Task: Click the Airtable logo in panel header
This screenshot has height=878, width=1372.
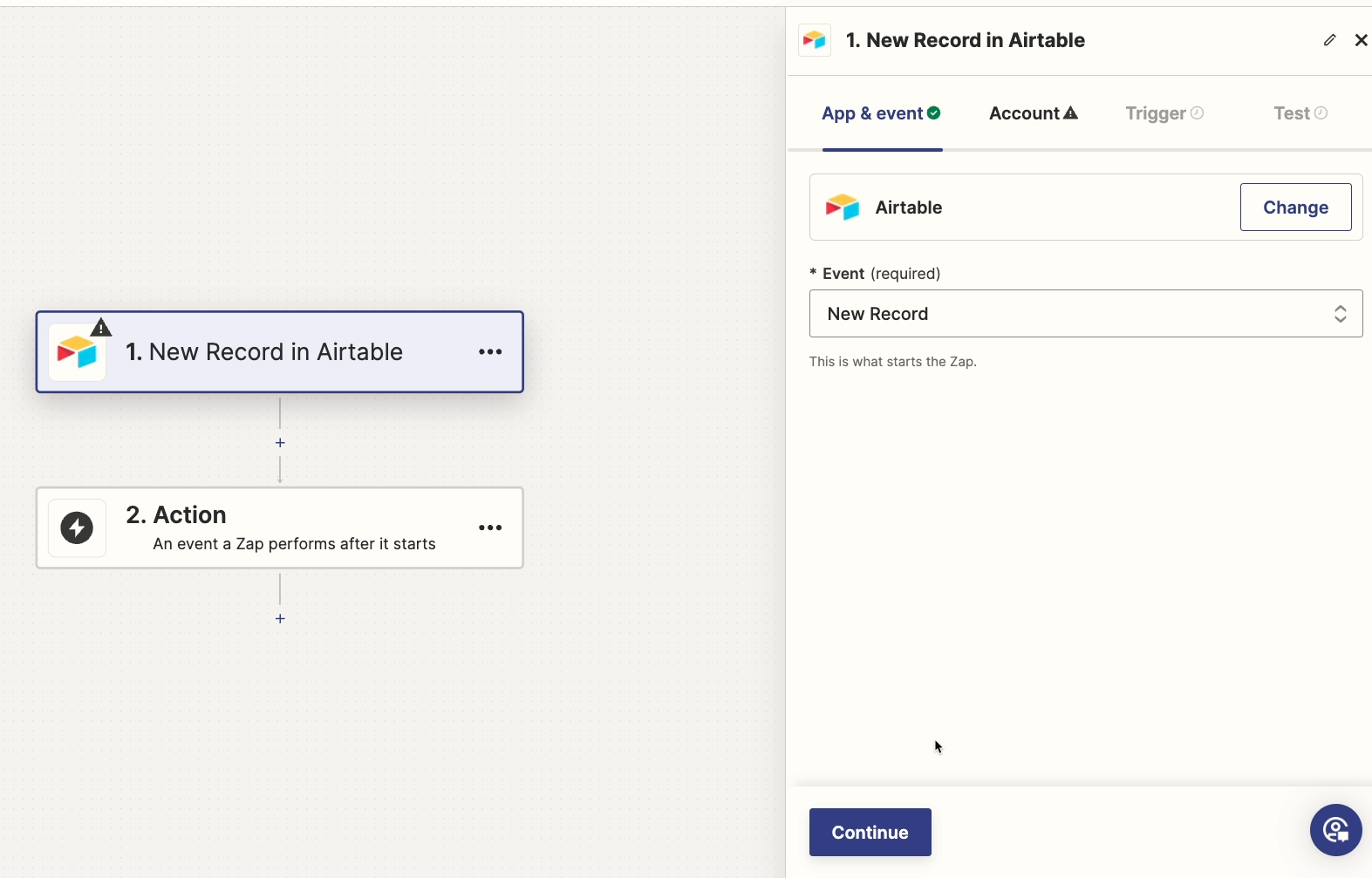Action: [815, 40]
